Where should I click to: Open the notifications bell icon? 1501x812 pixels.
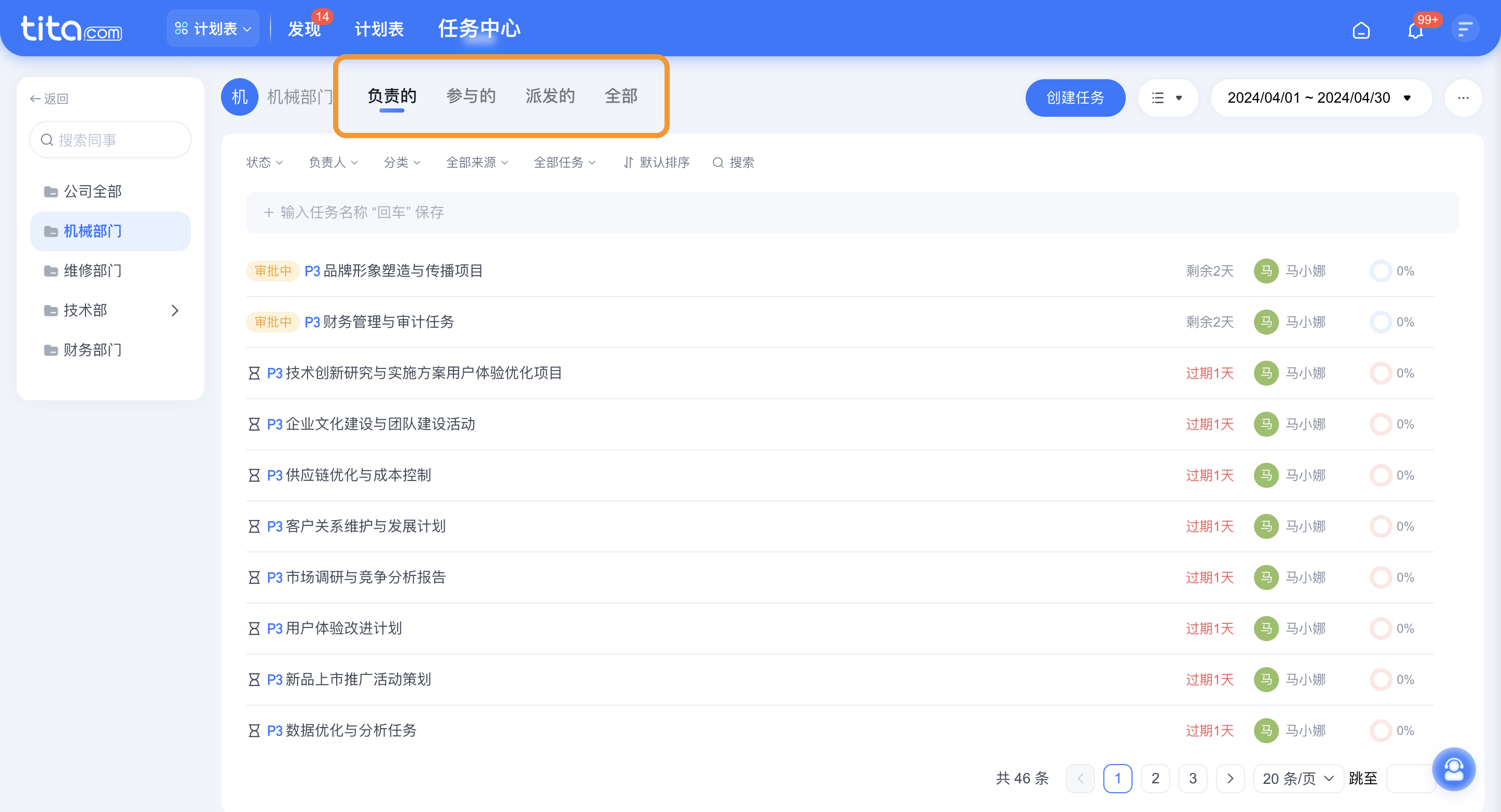(1416, 29)
